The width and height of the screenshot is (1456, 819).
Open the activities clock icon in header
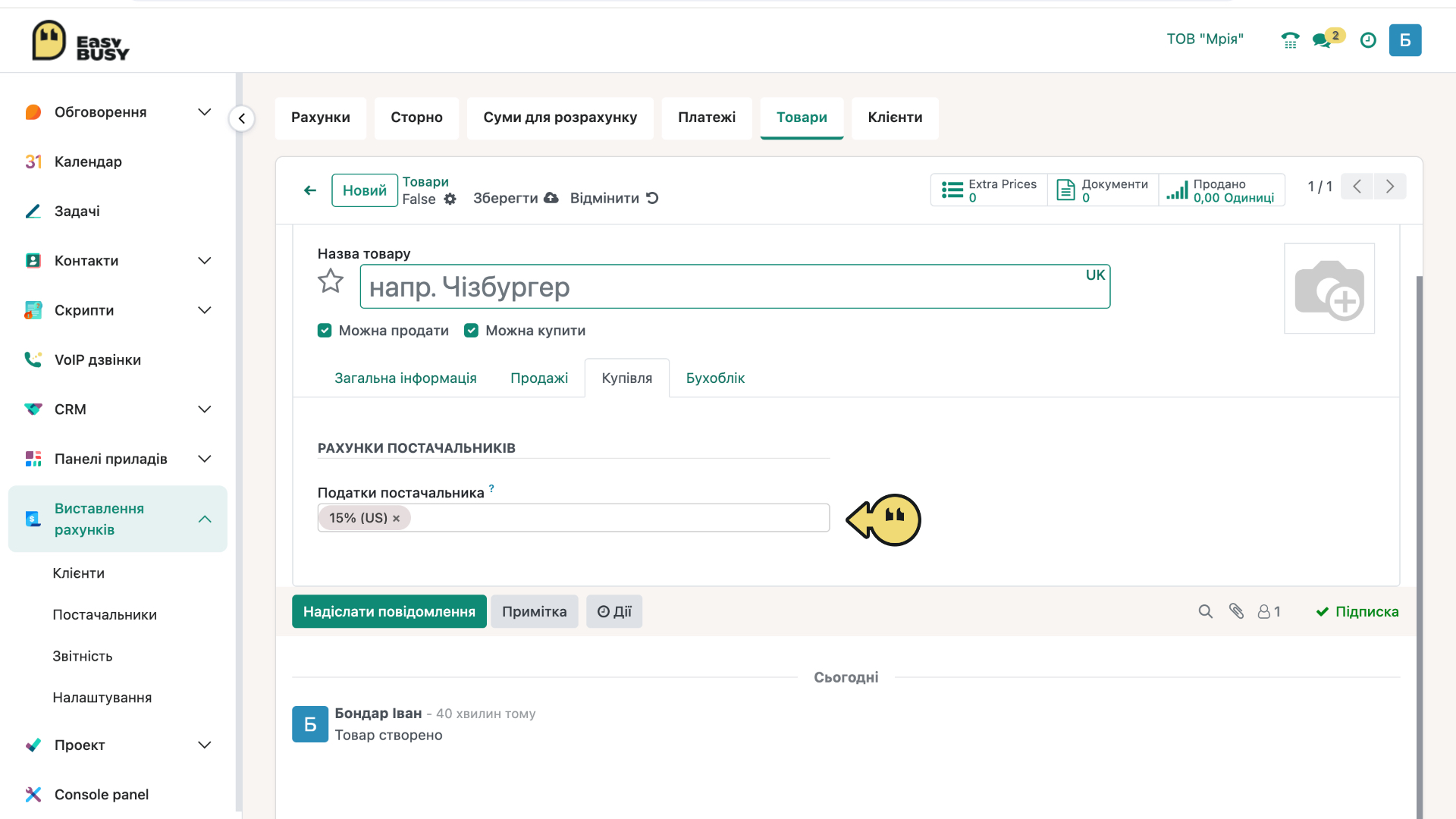[x=1368, y=40]
